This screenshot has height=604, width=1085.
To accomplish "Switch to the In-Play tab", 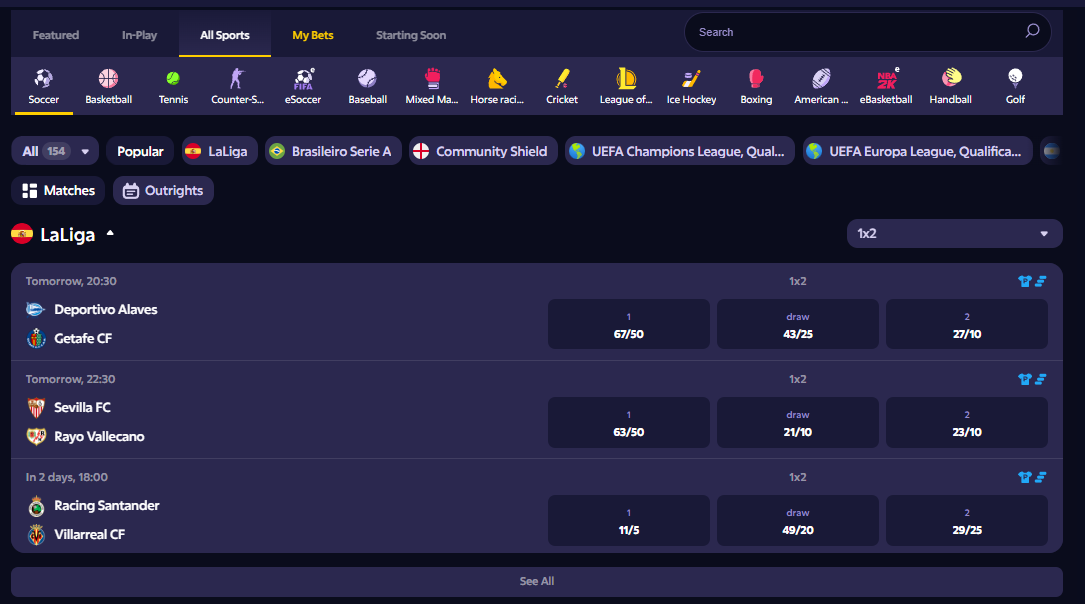I will coord(139,35).
